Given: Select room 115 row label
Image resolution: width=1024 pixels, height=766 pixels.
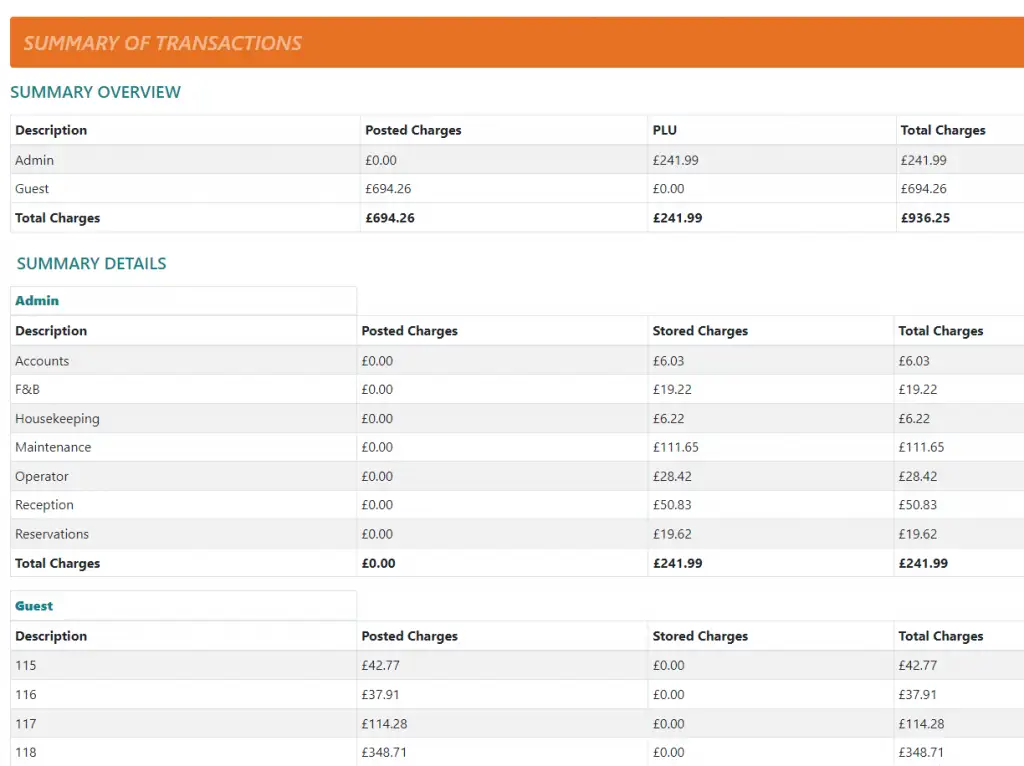Looking at the screenshot, I should point(26,665).
